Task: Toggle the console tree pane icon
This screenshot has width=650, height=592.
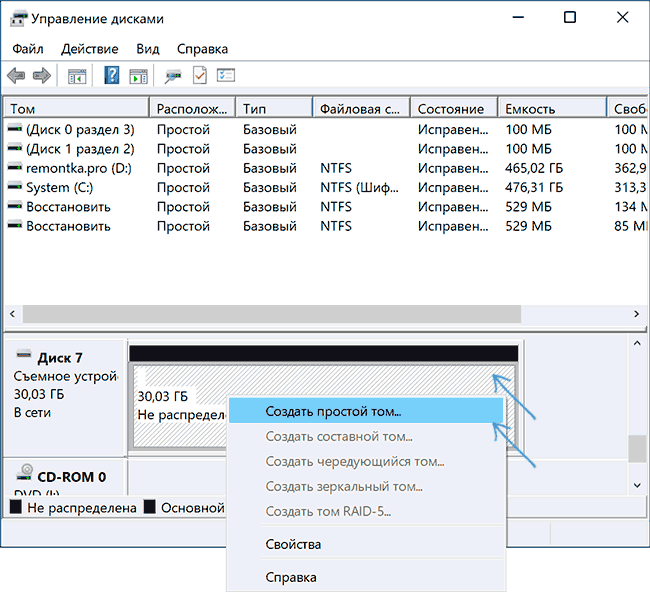Action: (x=77, y=76)
